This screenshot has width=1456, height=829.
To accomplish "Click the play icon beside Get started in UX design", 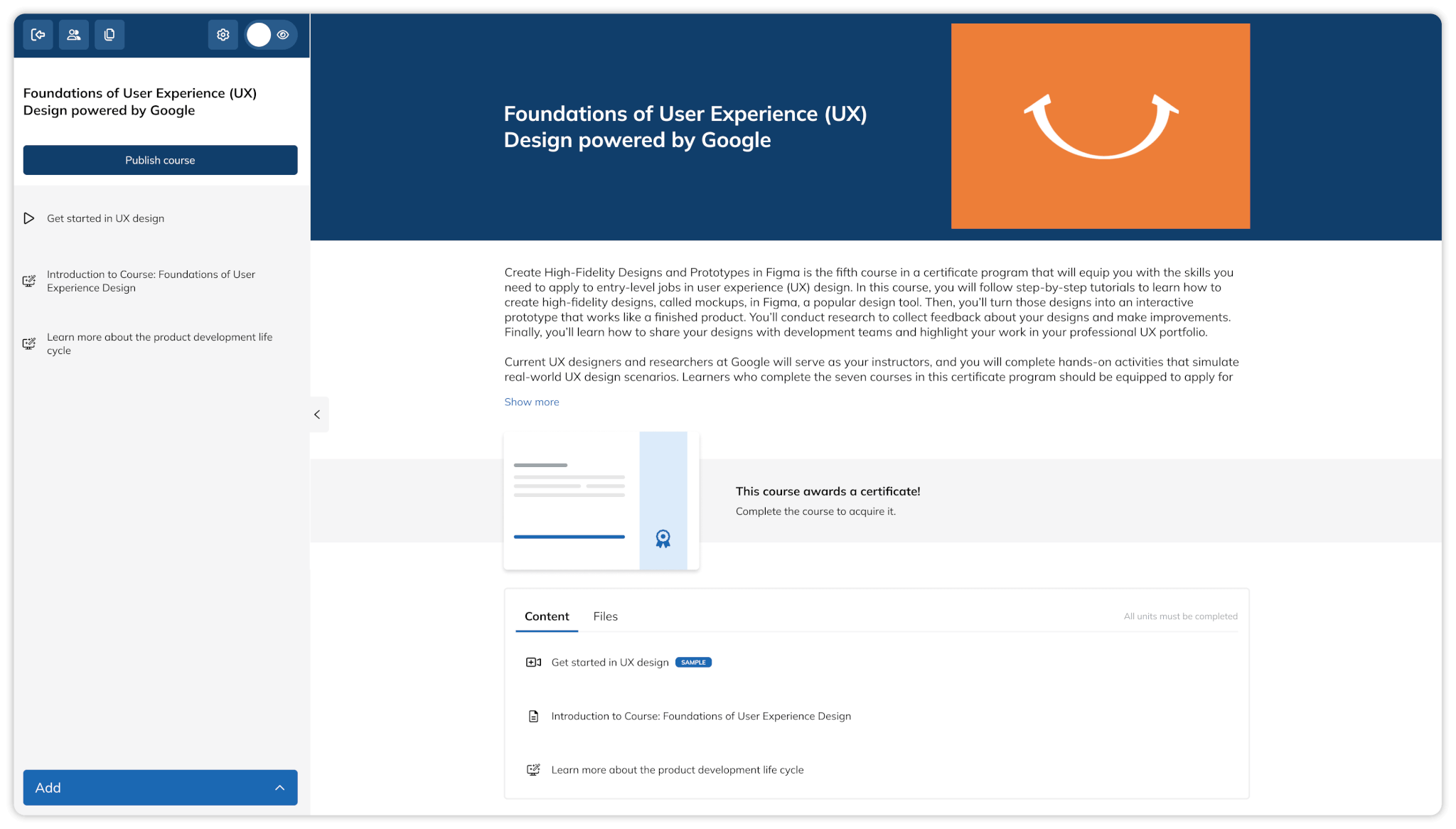I will [x=29, y=218].
